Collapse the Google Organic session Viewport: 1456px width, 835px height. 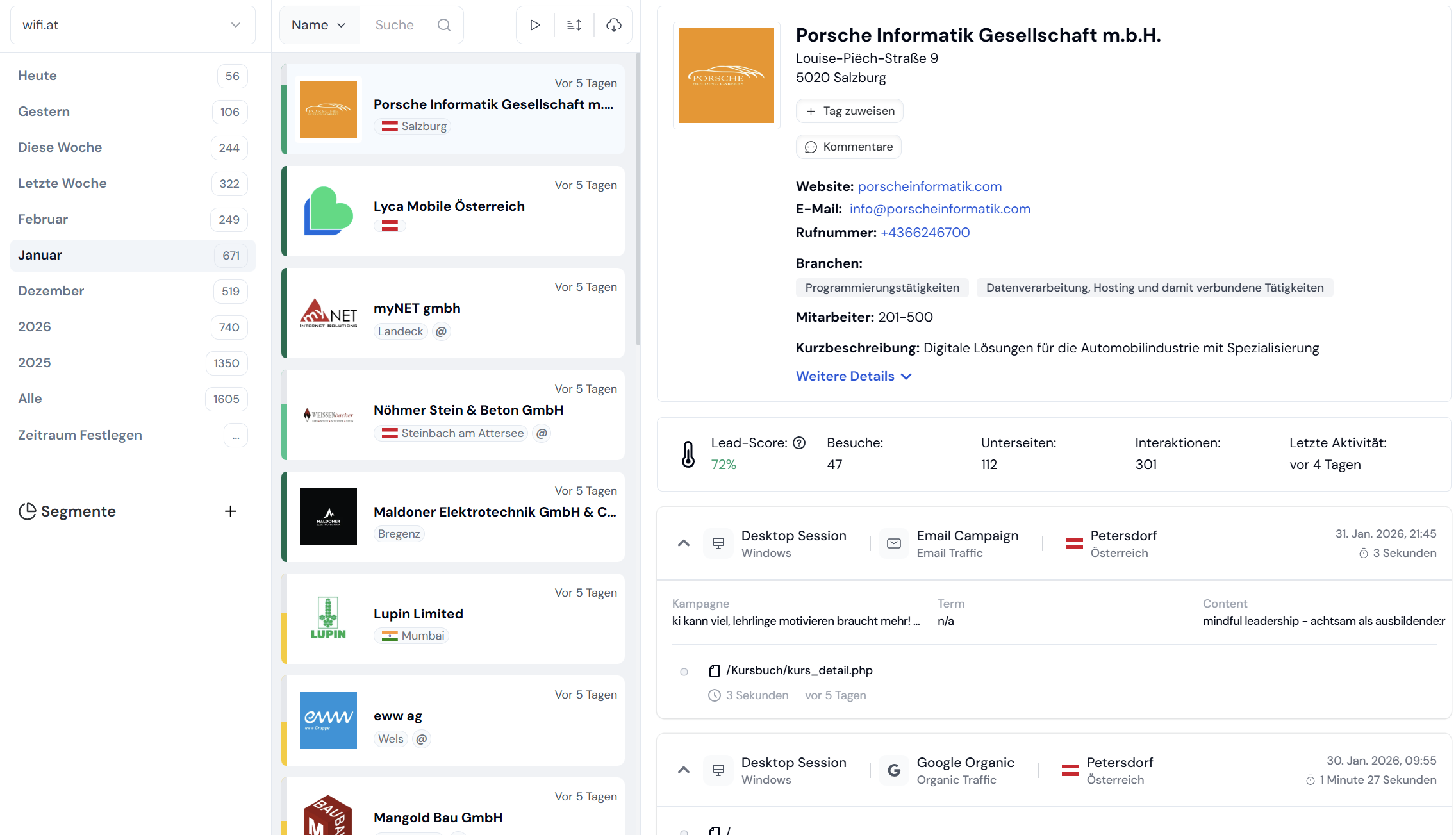[684, 770]
